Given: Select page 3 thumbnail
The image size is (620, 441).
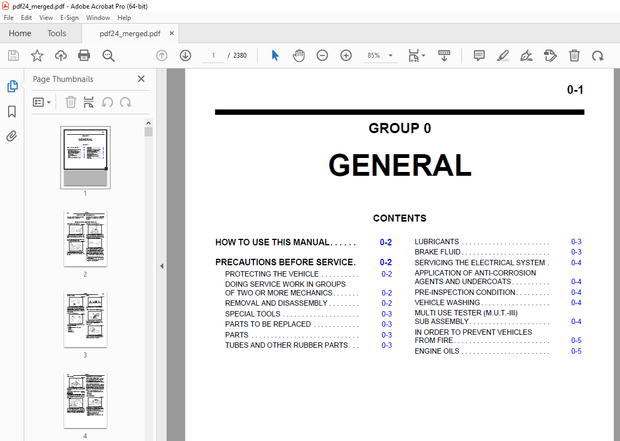Looking at the screenshot, I should 85,320.
